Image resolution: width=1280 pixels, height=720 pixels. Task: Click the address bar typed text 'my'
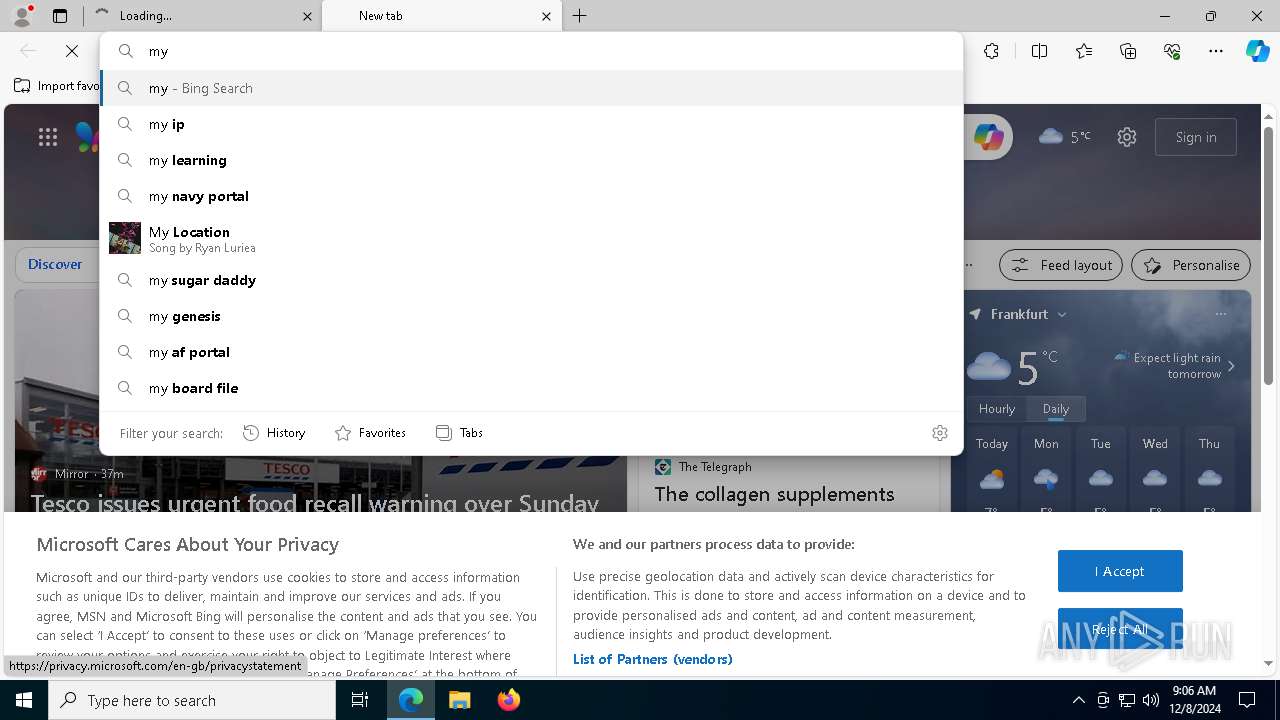click(x=158, y=51)
